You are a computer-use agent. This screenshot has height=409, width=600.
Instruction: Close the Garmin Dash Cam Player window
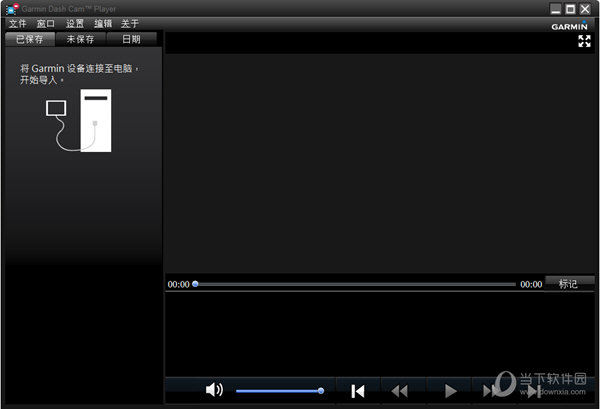(x=585, y=9)
